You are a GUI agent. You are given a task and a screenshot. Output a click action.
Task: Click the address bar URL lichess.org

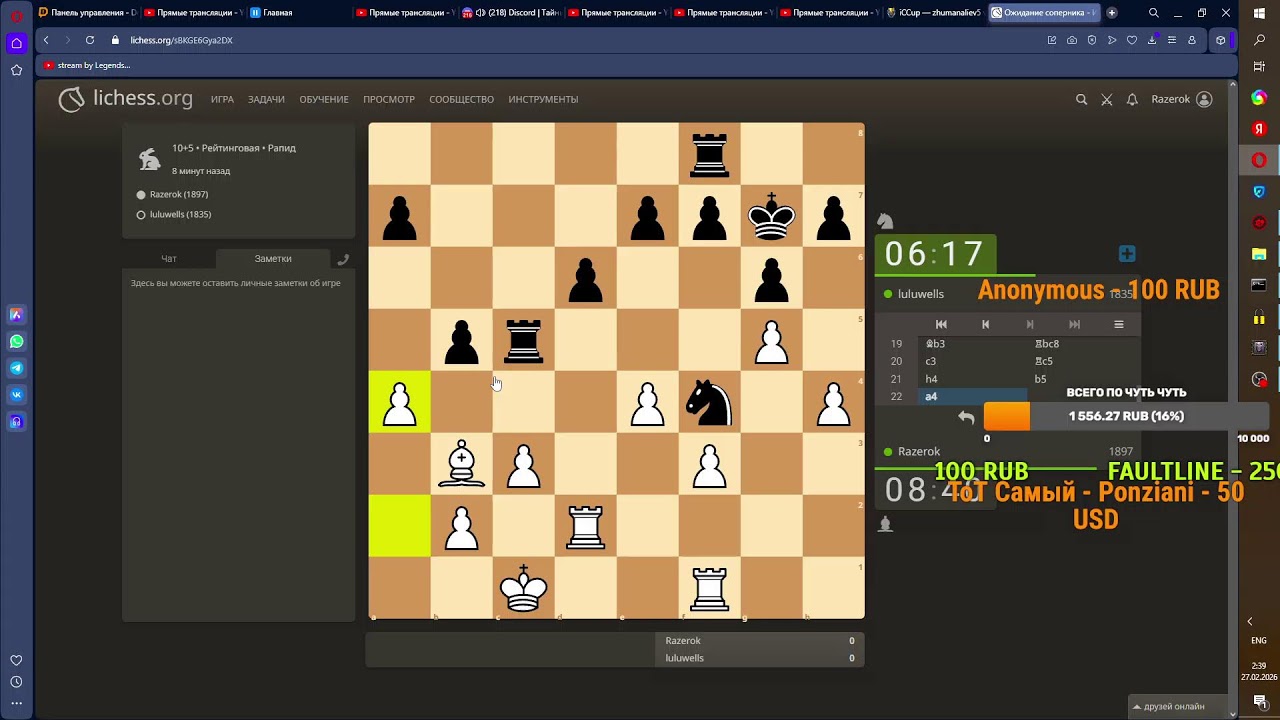[x=181, y=40]
